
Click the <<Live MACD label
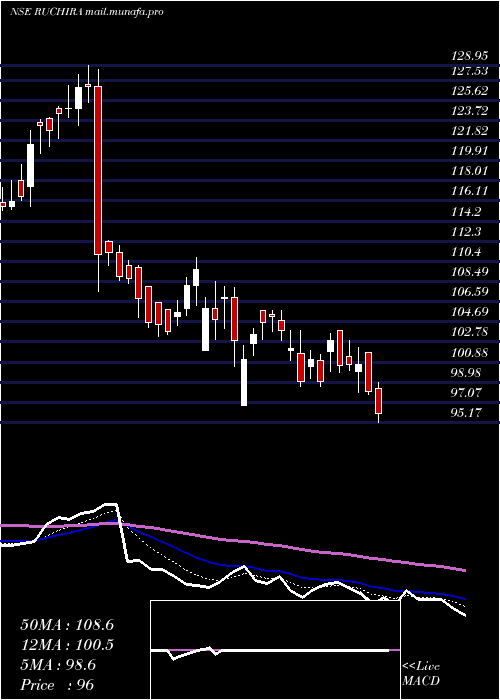pos(421,674)
